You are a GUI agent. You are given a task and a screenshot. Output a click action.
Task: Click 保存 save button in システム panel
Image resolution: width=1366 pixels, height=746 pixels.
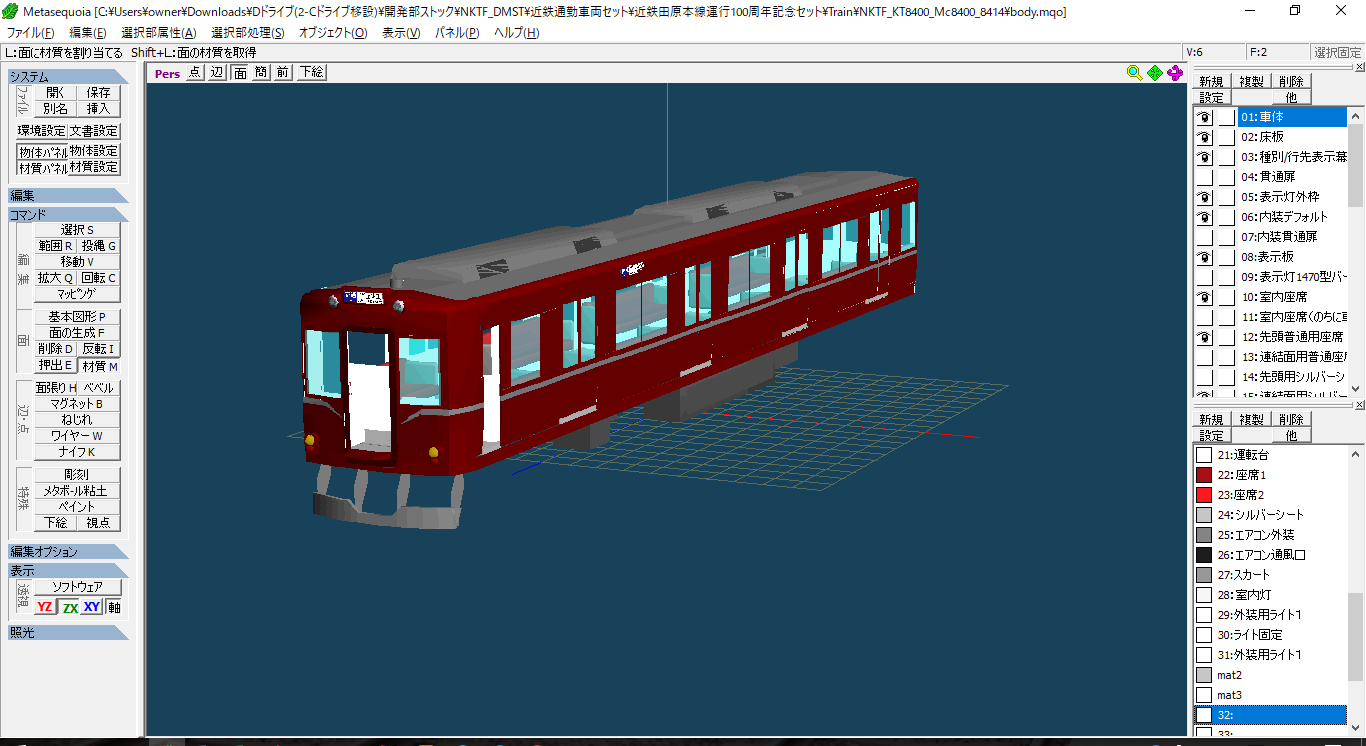coord(99,93)
